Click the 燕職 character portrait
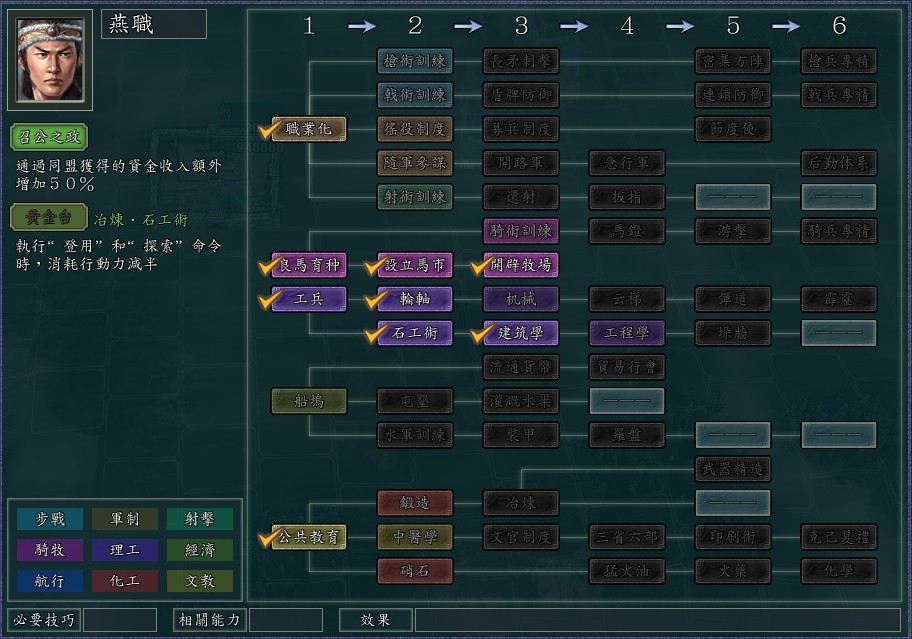The image size is (912, 639). (50, 59)
